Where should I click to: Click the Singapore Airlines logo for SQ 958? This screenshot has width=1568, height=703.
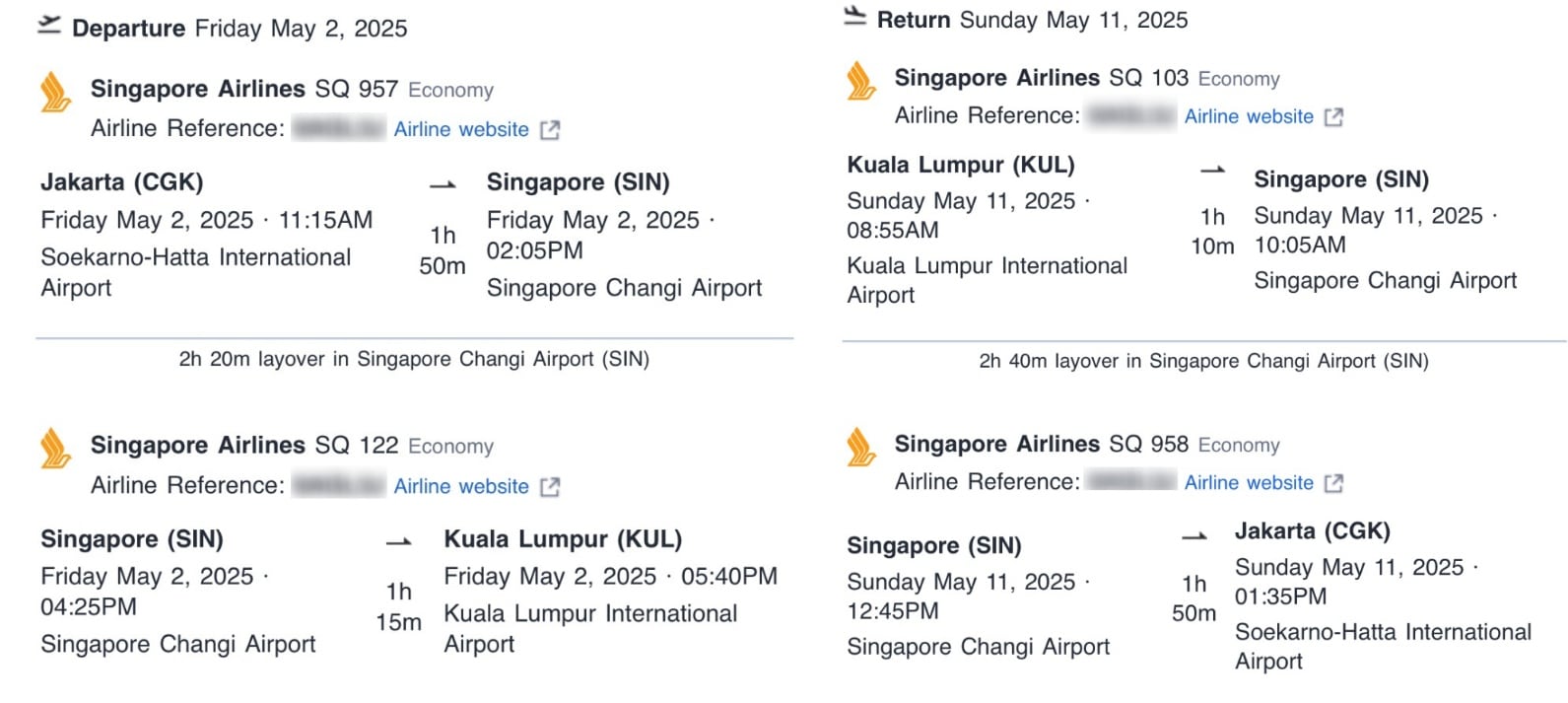click(x=860, y=444)
